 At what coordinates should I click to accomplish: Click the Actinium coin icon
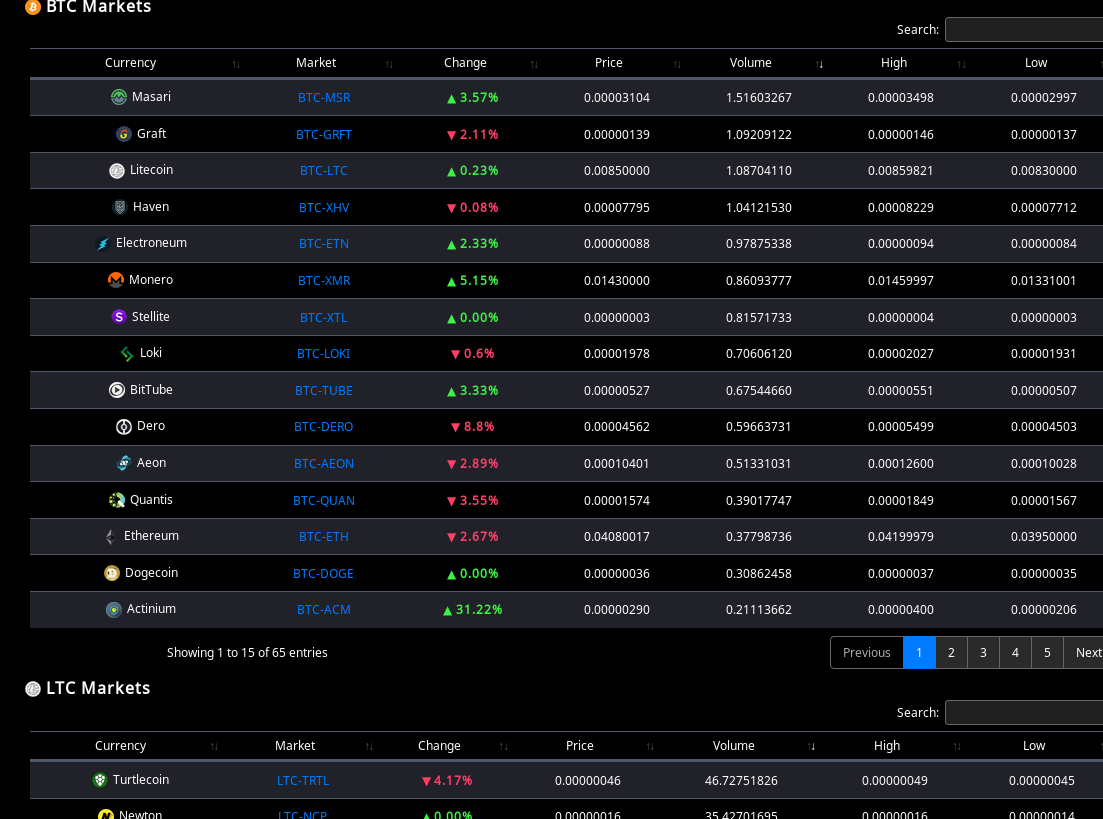(x=114, y=609)
